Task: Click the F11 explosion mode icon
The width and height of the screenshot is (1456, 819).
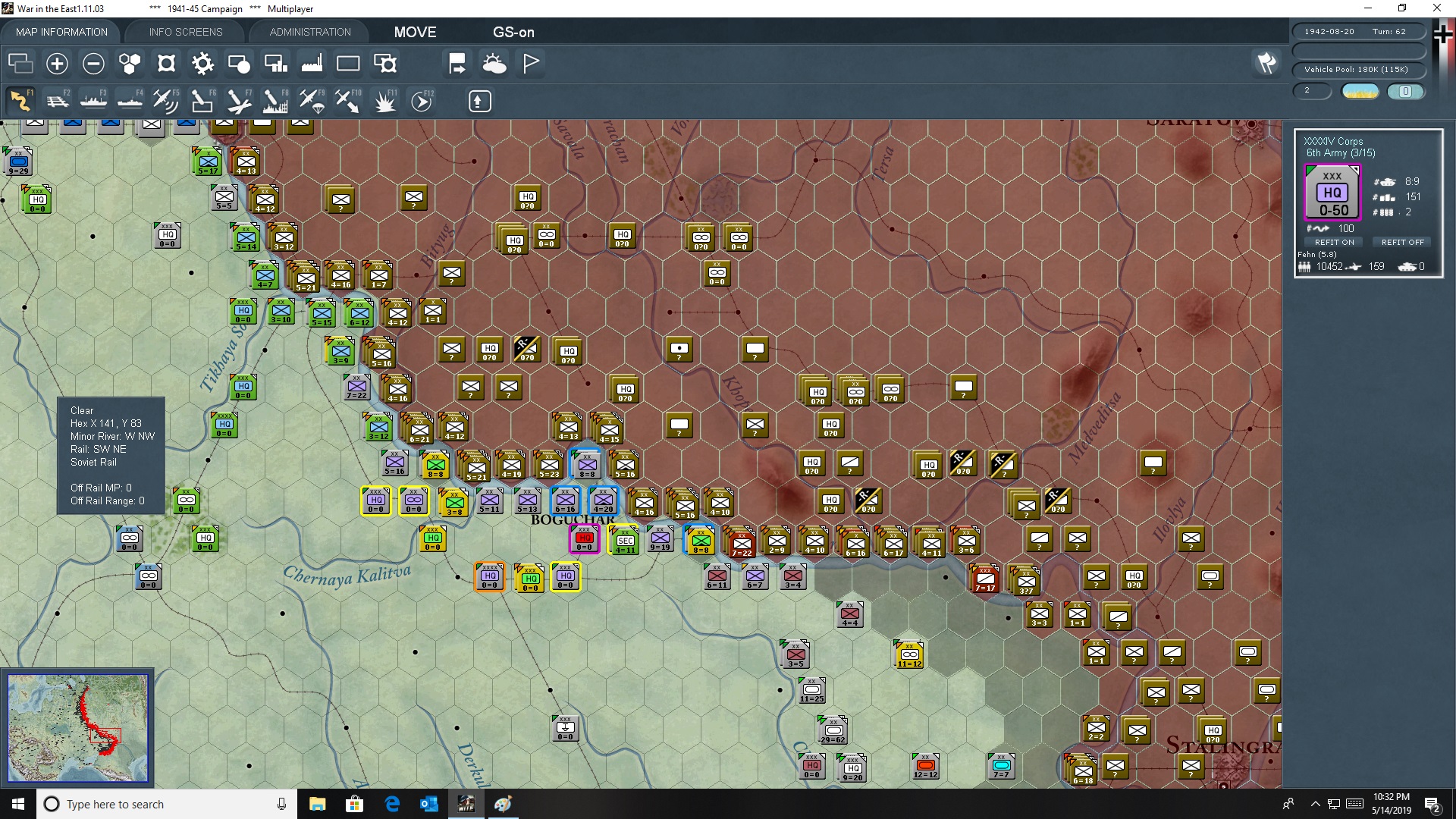Action: pyautogui.click(x=385, y=101)
